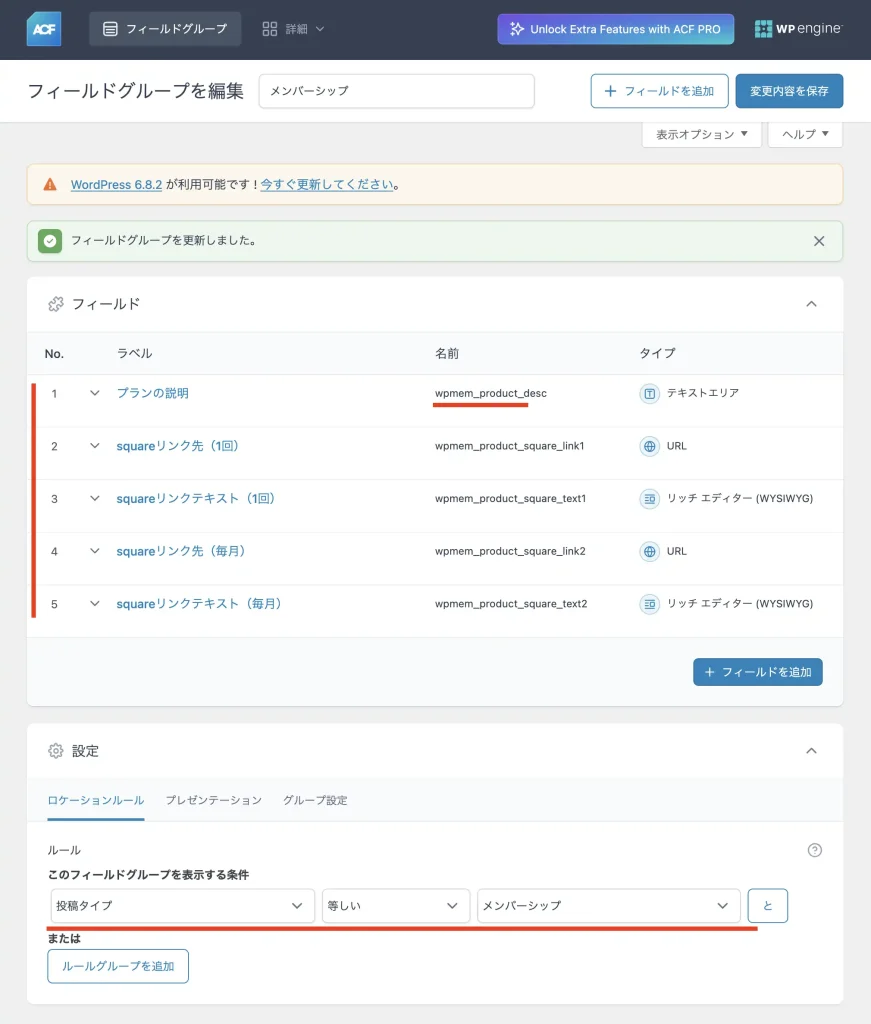This screenshot has height=1024, width=871.
Task: Click the 今すぐ更新してください link
Action: tap(326, 185)
